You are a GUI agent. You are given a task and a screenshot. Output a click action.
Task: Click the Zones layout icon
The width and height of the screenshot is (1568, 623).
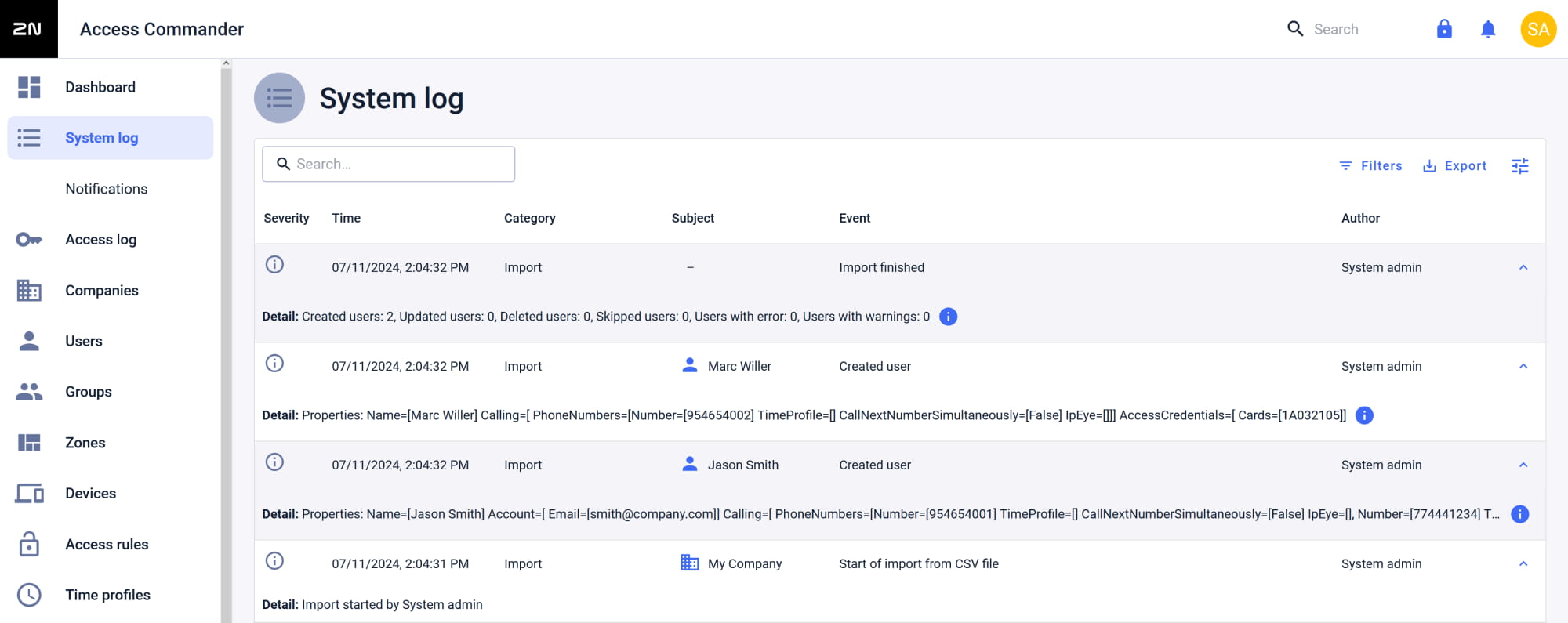tap(29, 443)
